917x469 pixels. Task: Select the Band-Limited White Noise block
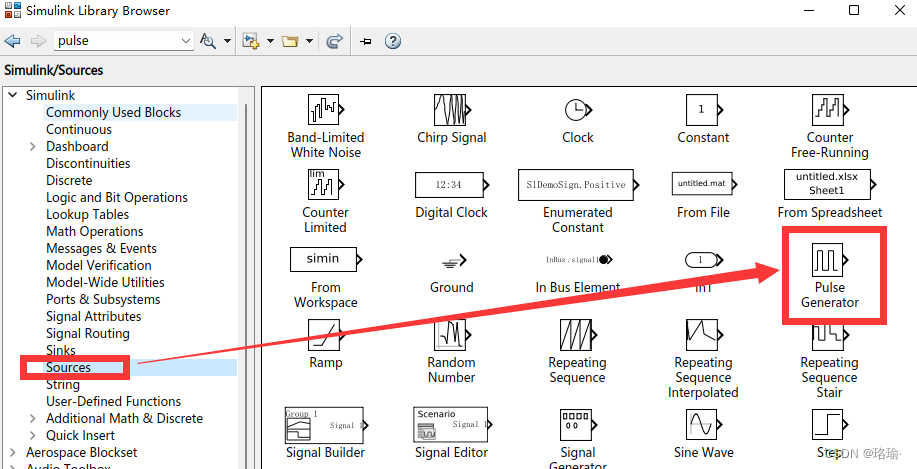pyautogui.click(x=327, y=111)
